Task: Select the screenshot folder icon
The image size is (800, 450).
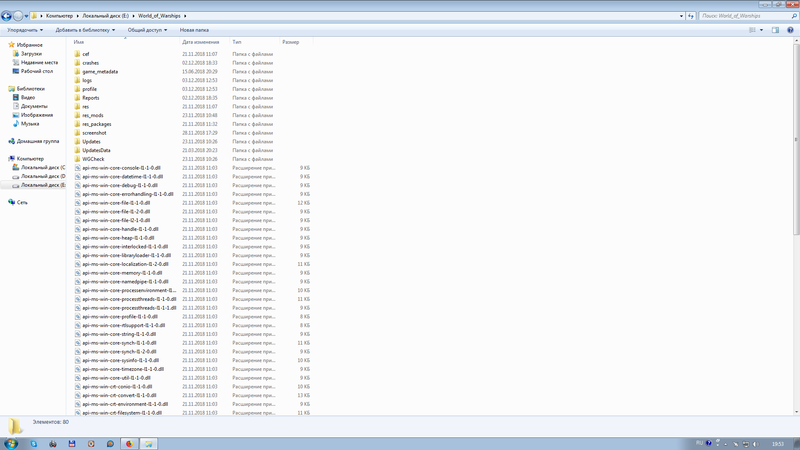Action: [x=78, y=133]
